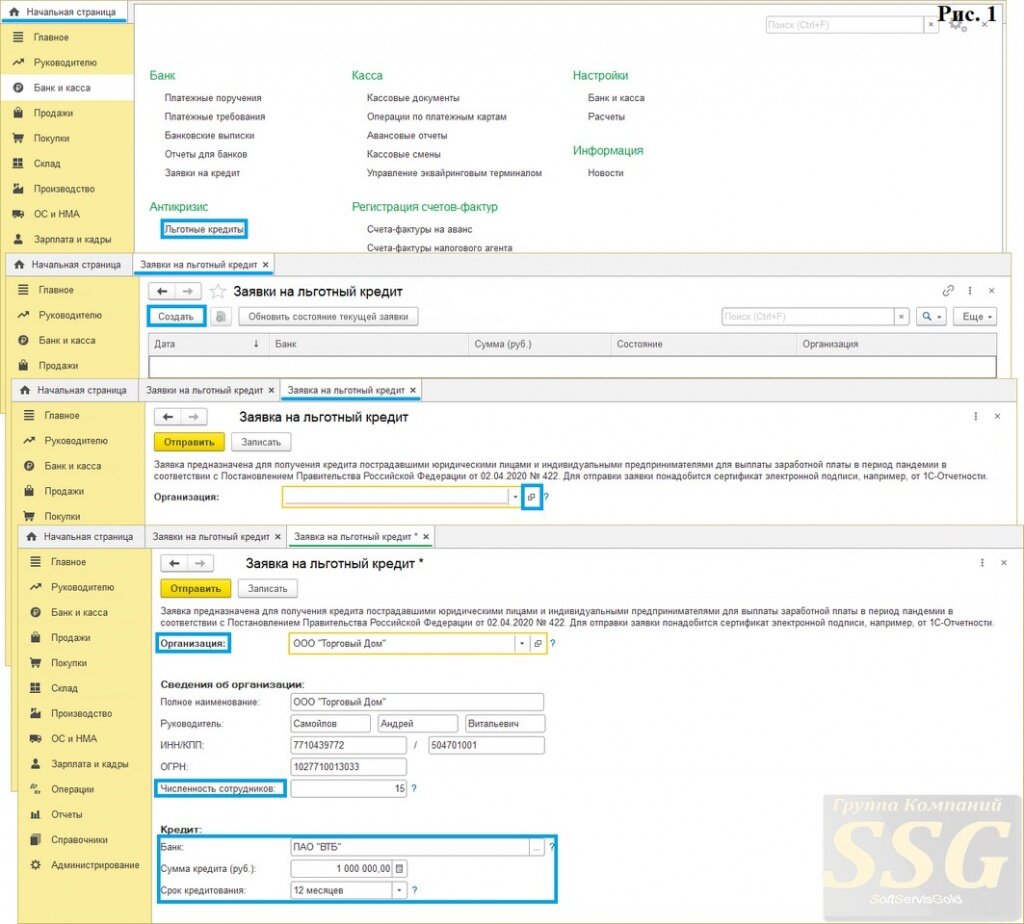Open the ООО "Торговый Дом" organization card icon
1024x924 pixels.
(537, 643)
